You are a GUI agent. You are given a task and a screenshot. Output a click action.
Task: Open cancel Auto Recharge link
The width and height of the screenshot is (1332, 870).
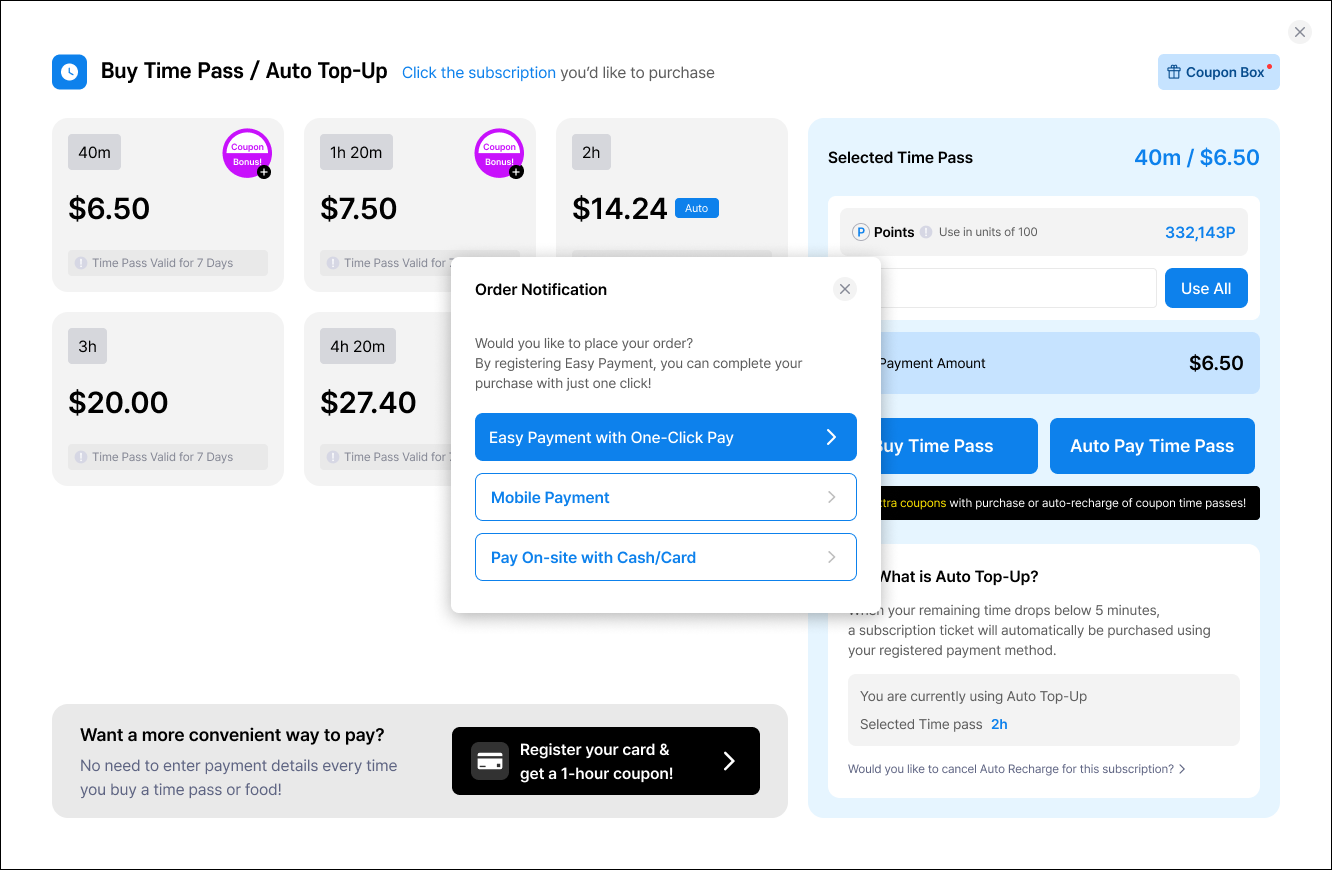[1016, 769]
